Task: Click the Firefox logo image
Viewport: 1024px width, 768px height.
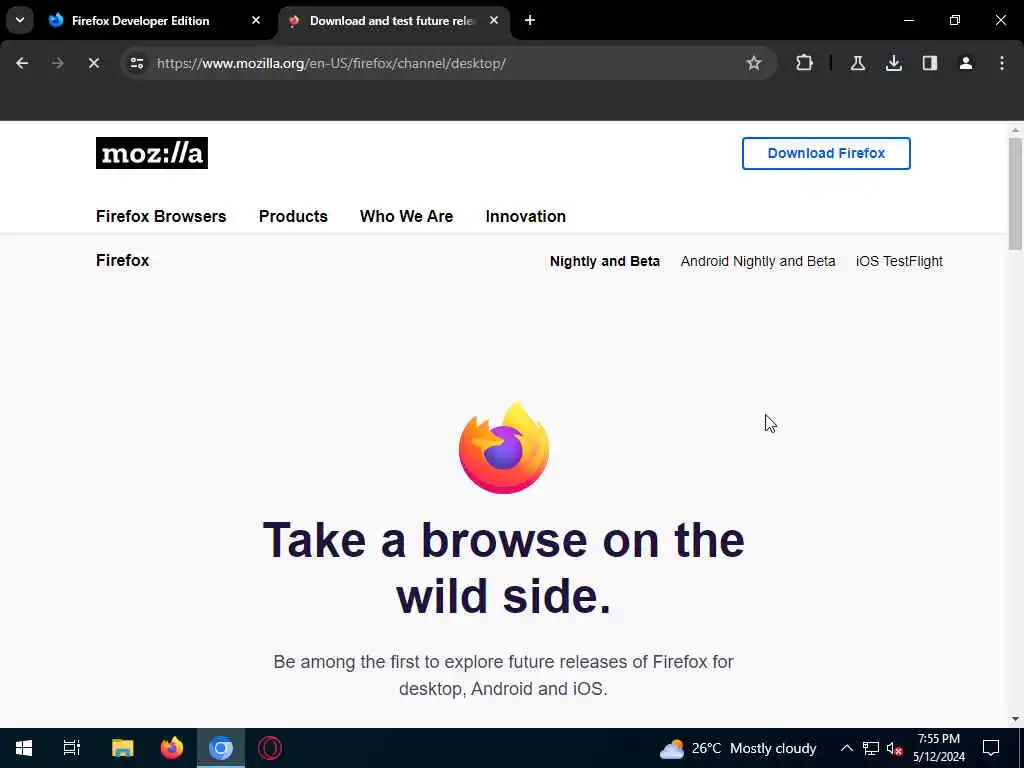Action: (x=504, y=448)
